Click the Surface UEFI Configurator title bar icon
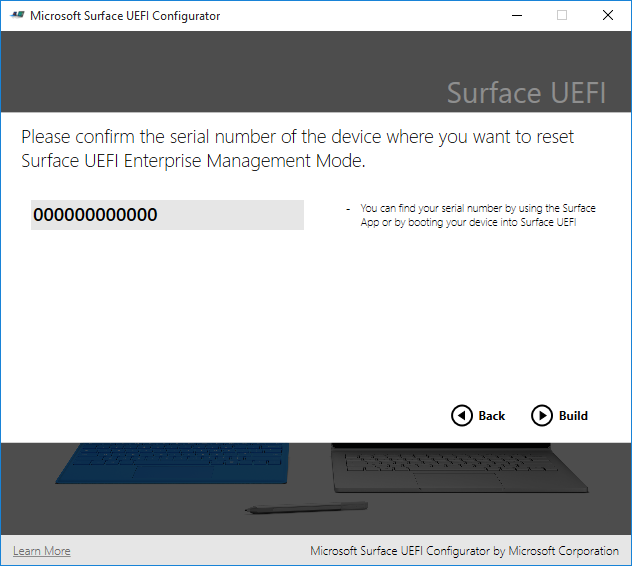The image size is (632, 566). (17, 15)
